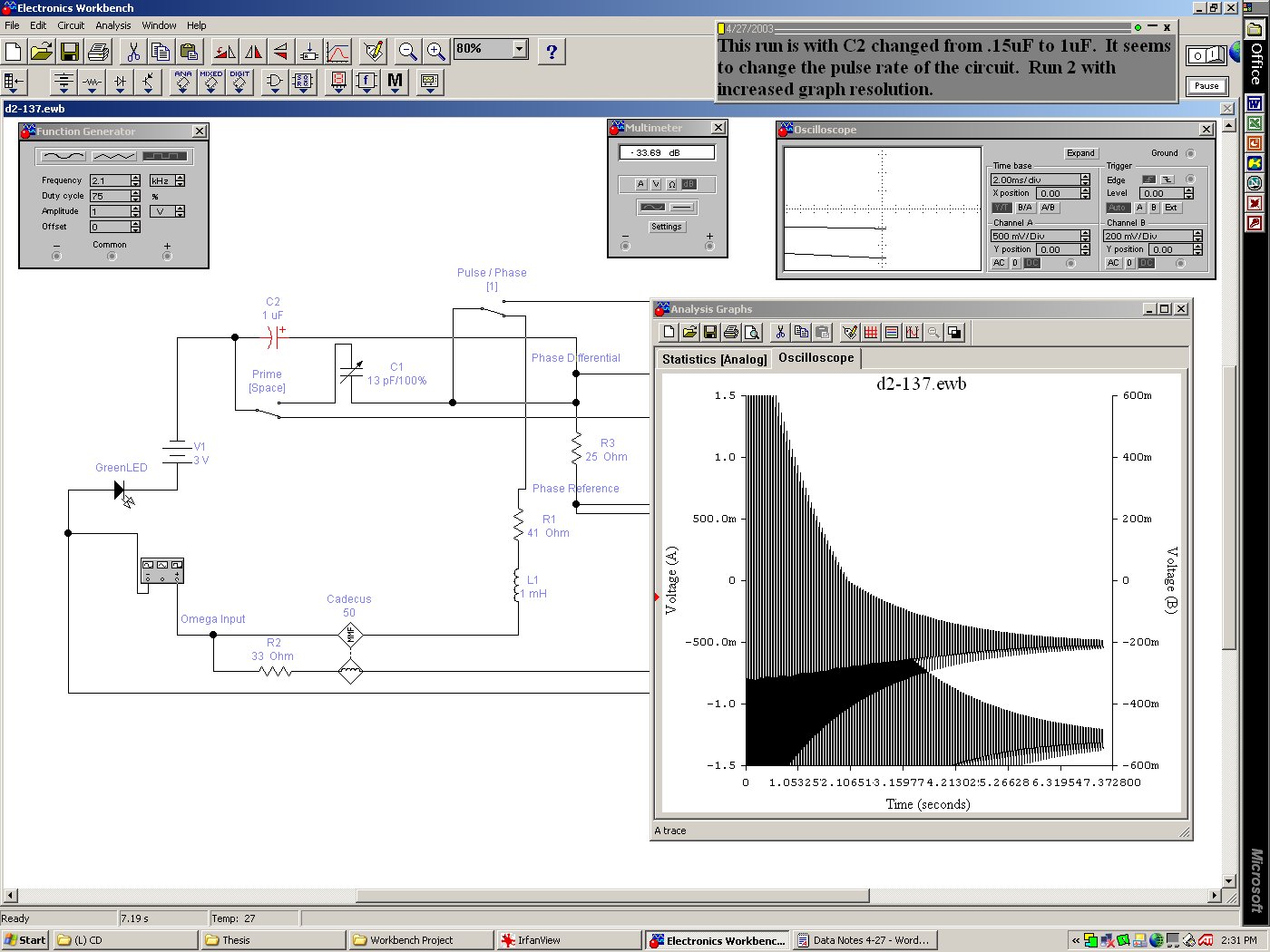Click the Rotate component icon
The height and width of the screenshot is (952, 1270).
[225, 51]
